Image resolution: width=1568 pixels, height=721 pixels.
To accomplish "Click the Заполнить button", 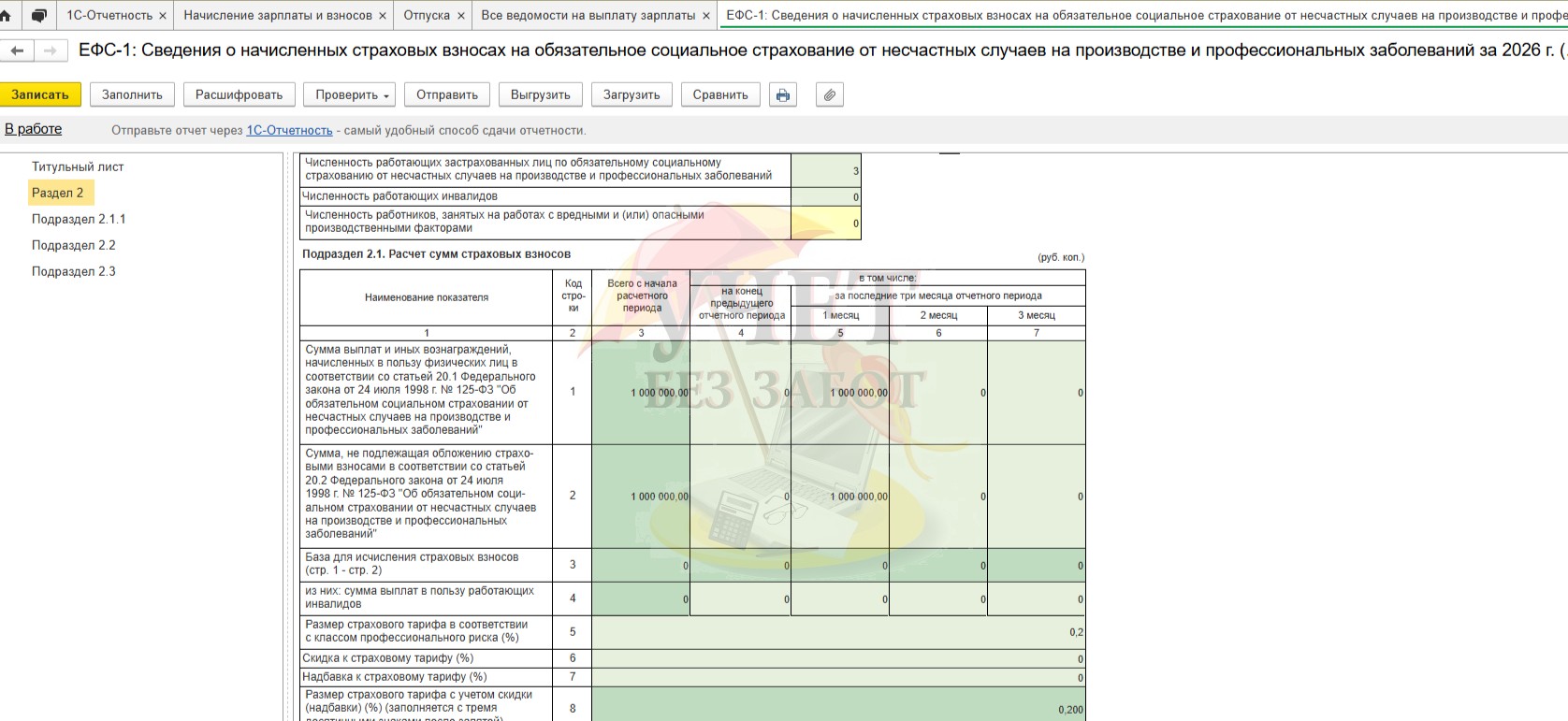I will 132,94.
